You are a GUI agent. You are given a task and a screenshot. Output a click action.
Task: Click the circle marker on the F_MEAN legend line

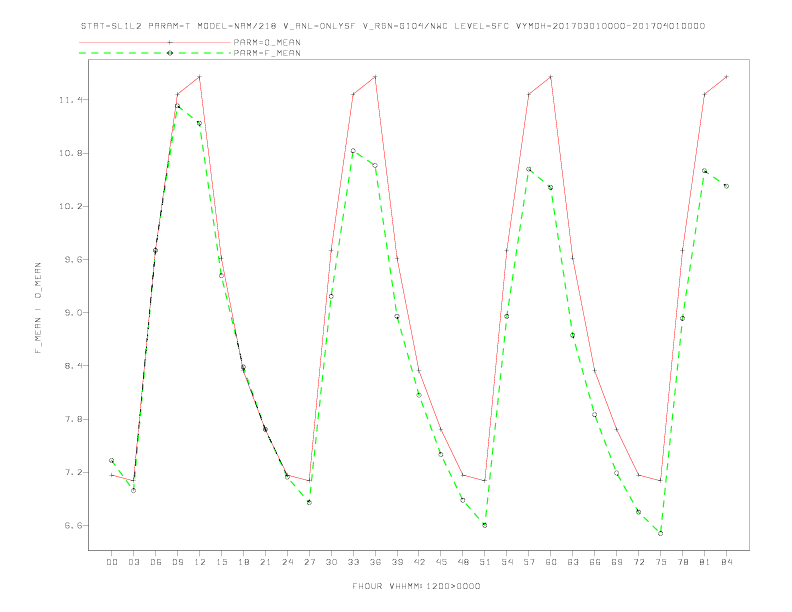click(170, 53)
